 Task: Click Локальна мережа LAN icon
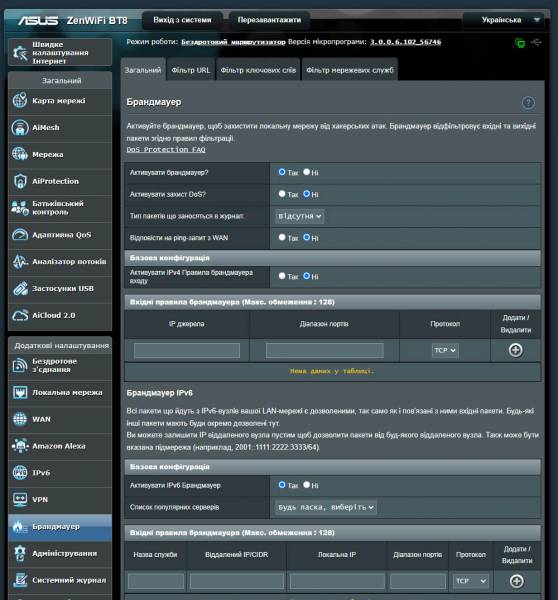[20, 392]
